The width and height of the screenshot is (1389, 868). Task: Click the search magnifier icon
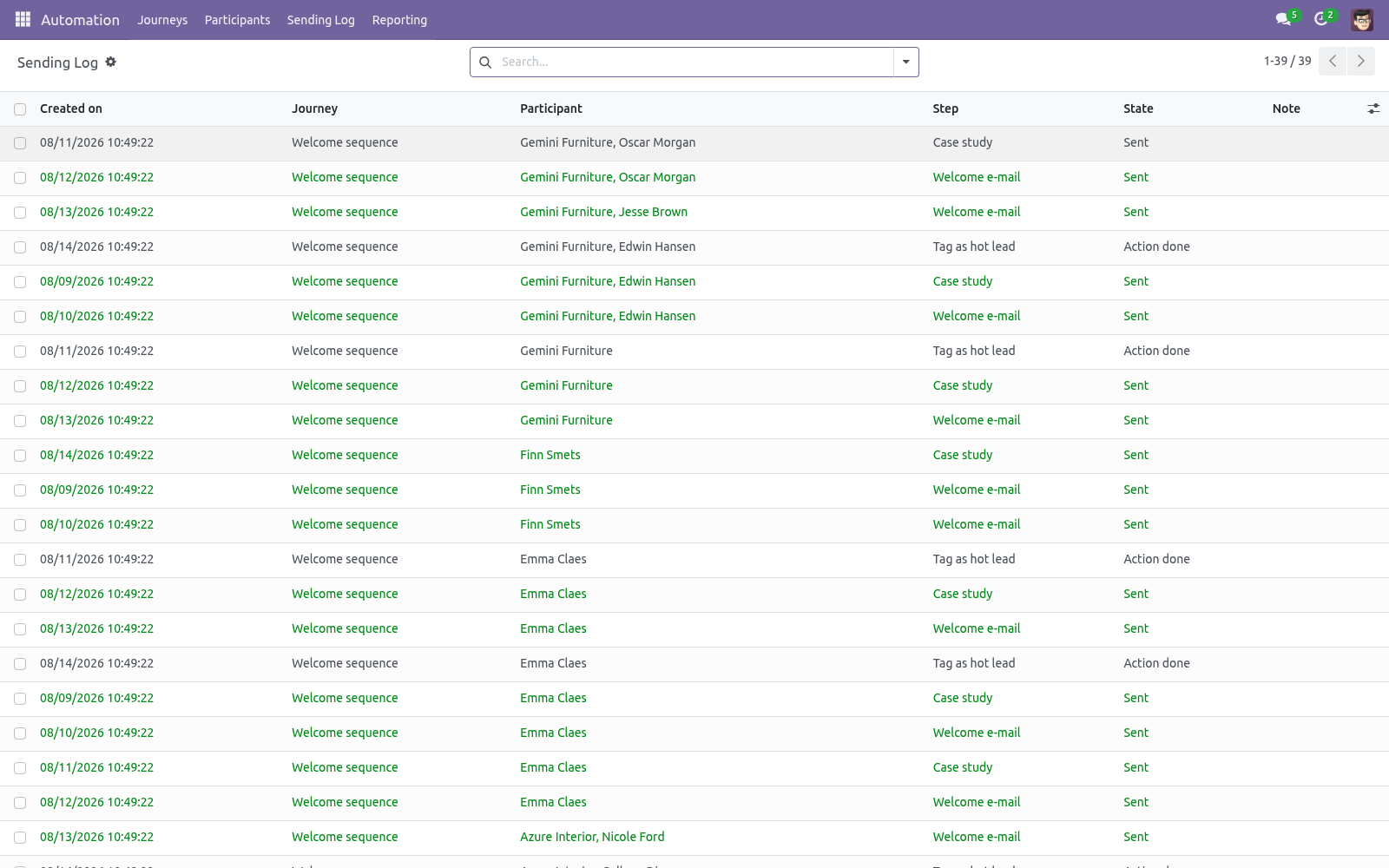click(485, 62)
